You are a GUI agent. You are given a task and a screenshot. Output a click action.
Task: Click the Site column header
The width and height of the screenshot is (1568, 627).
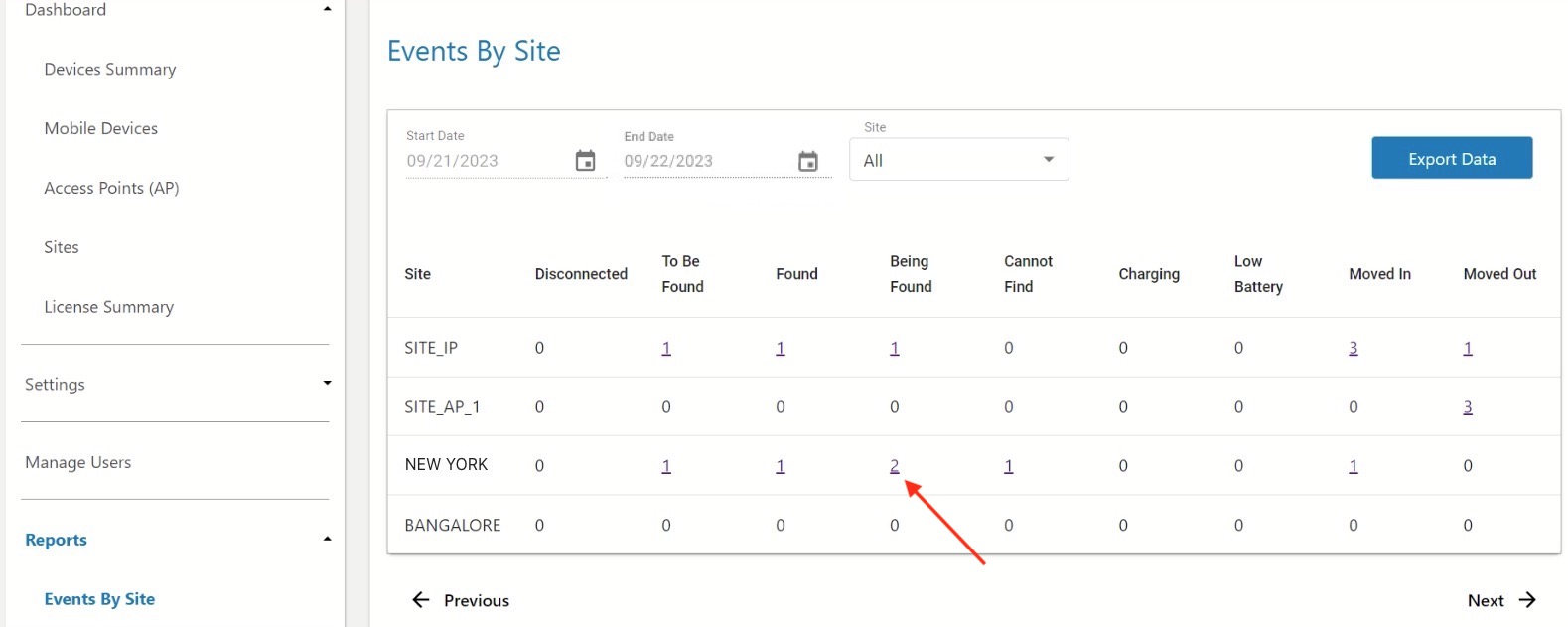coord(417,274)
